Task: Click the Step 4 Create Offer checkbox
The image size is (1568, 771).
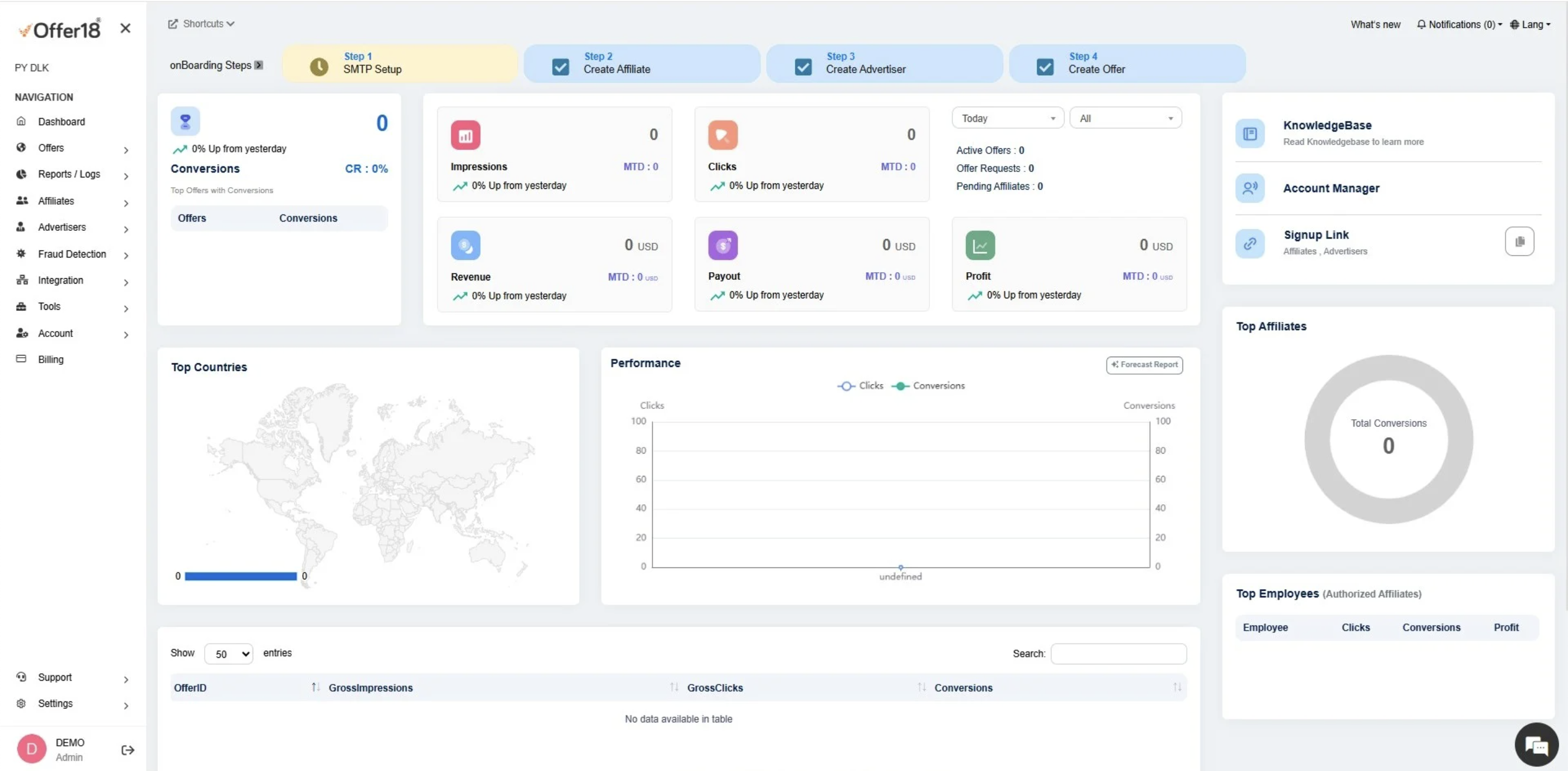Action: [x=1045, y=66]
